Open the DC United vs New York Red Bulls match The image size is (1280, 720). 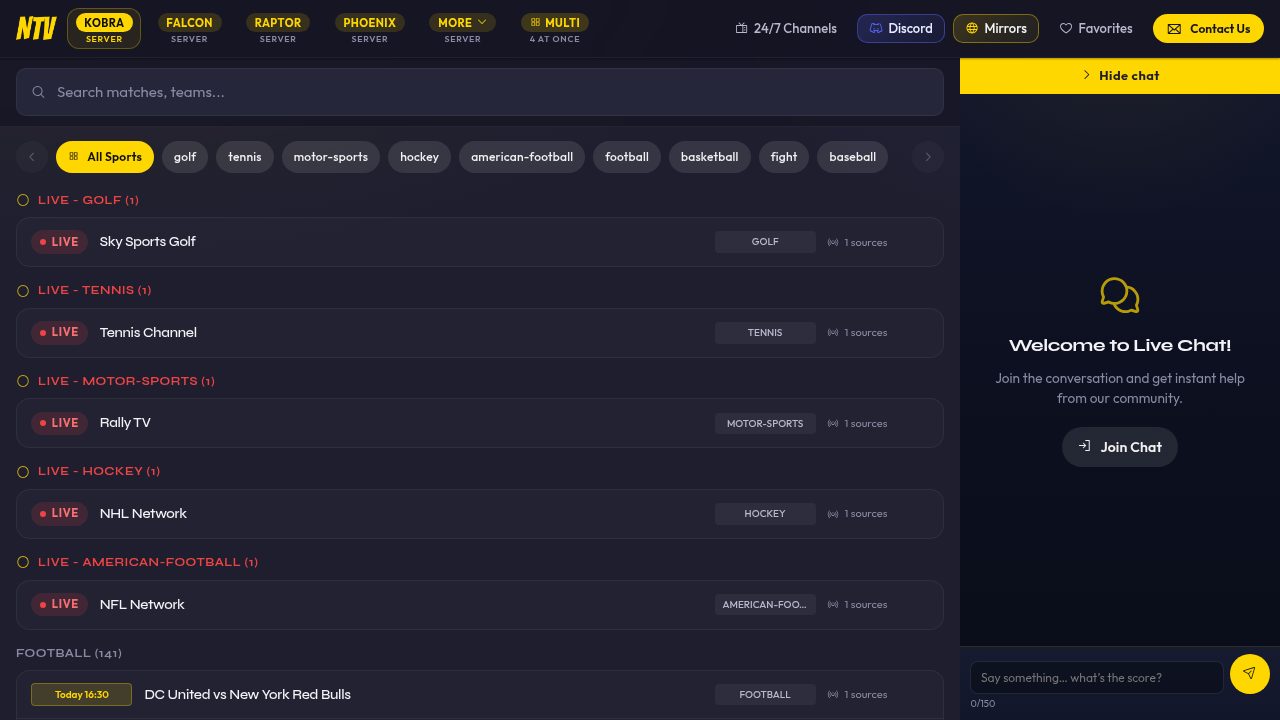click(x=480, y=695)
